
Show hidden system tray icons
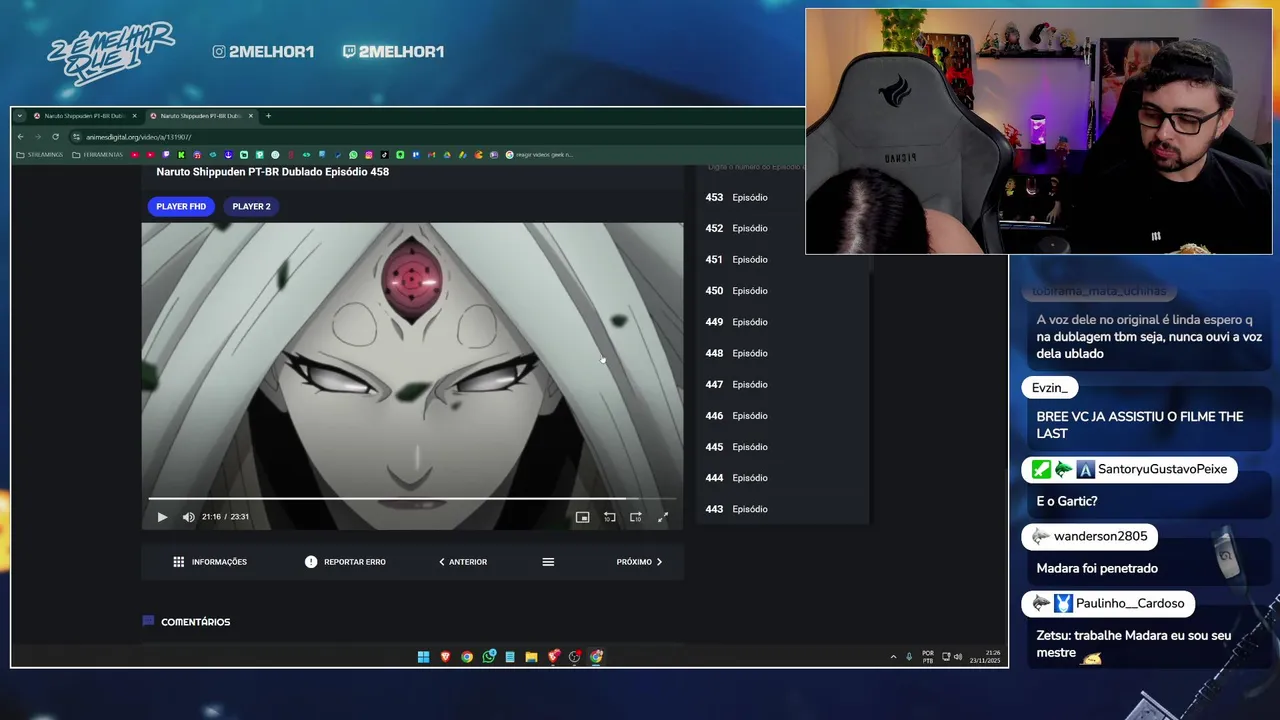point(893,657)
